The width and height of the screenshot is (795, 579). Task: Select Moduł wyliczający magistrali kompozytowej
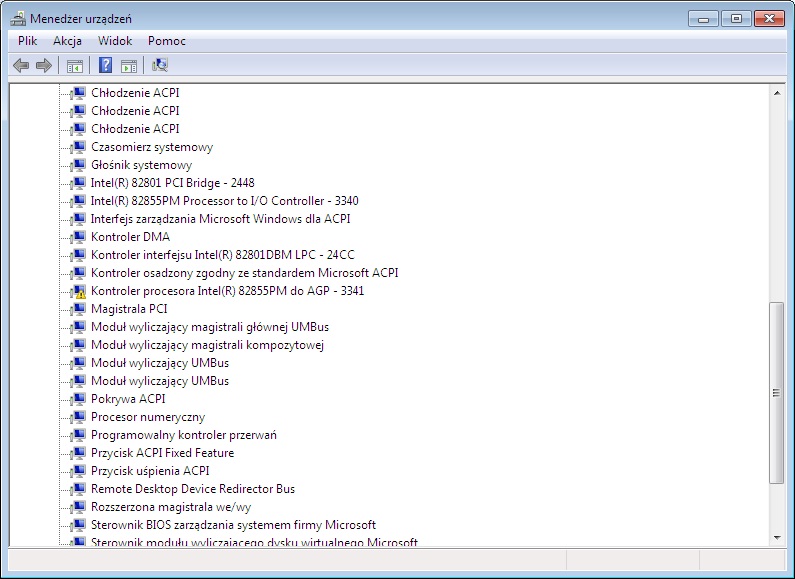point(207,345)
